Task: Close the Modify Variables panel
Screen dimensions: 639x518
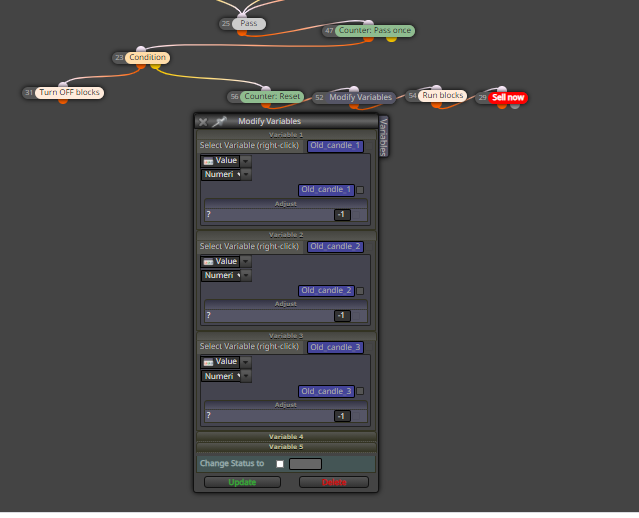Action: [x=203, y=121]
